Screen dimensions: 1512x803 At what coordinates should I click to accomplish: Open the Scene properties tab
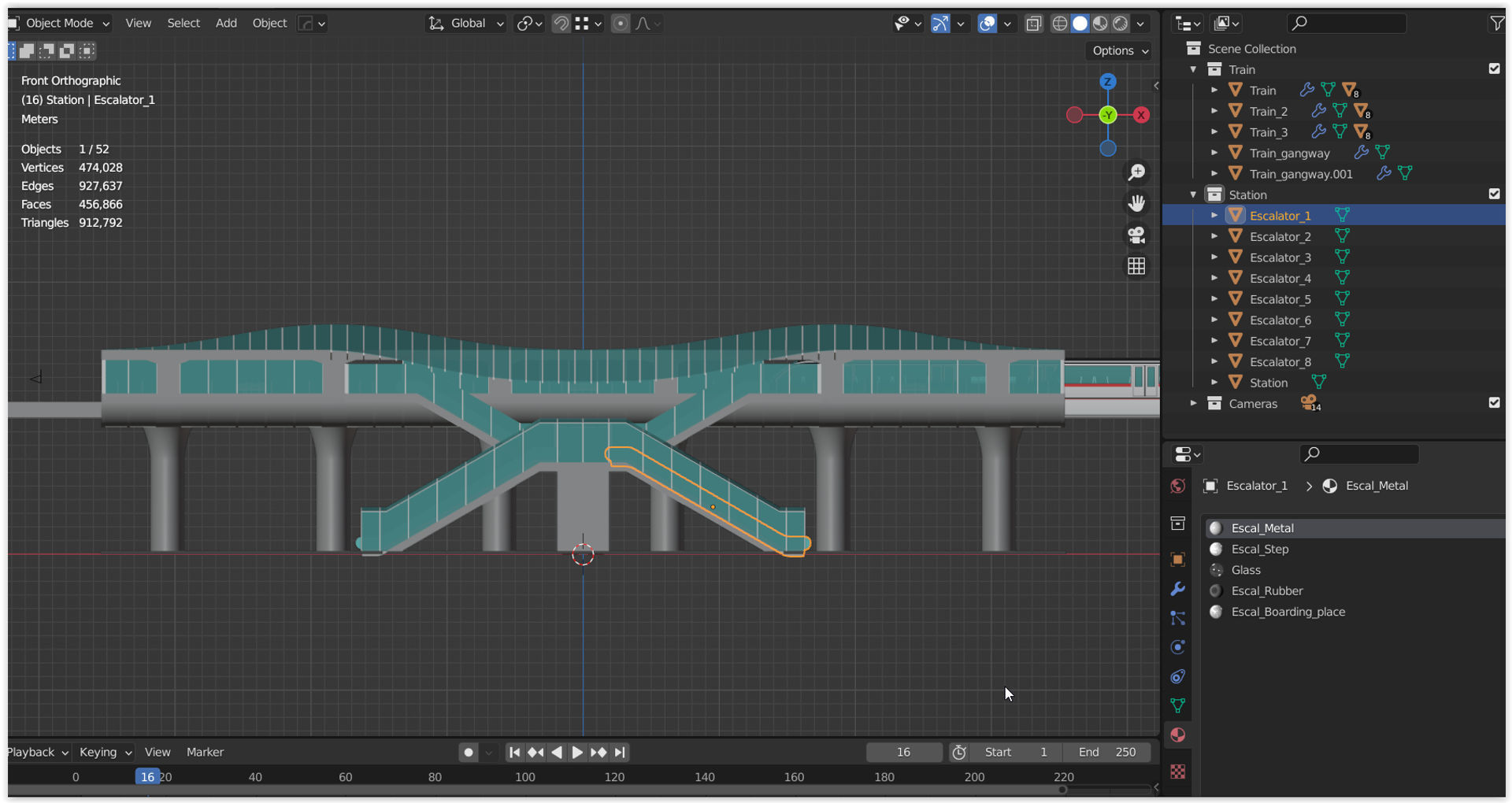[1178, 523]
